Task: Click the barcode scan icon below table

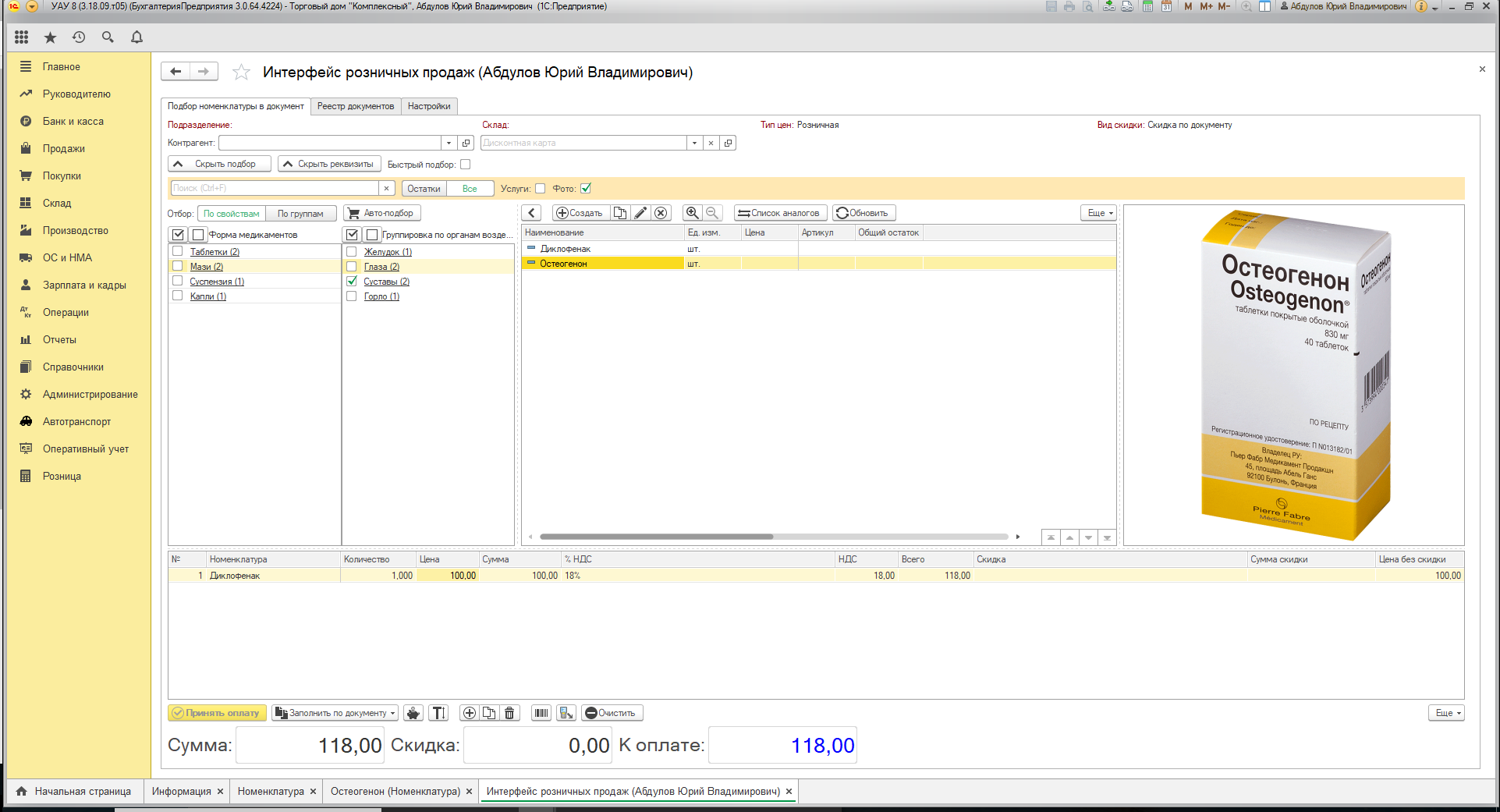Action: click(541, 713)
